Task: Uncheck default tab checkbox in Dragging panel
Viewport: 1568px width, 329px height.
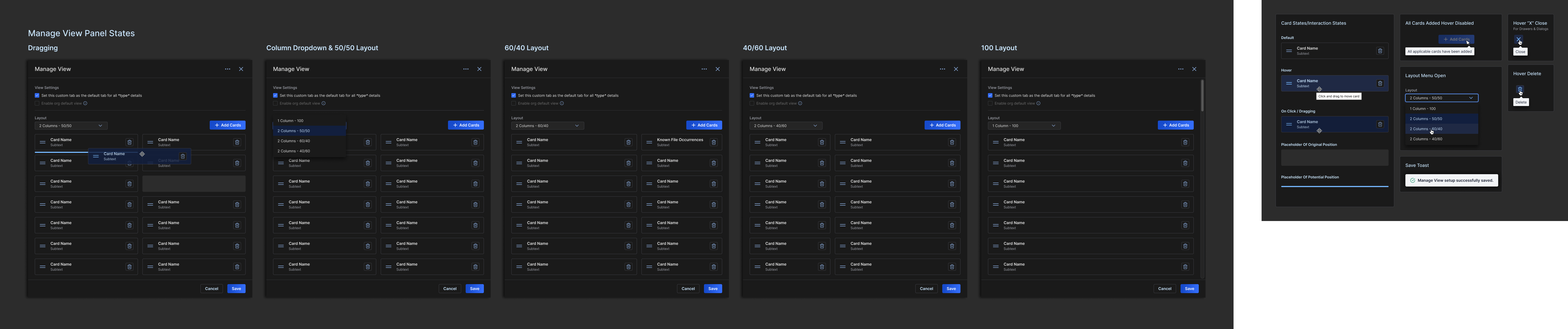Action: pyautogui.click(x=37, y=96)
